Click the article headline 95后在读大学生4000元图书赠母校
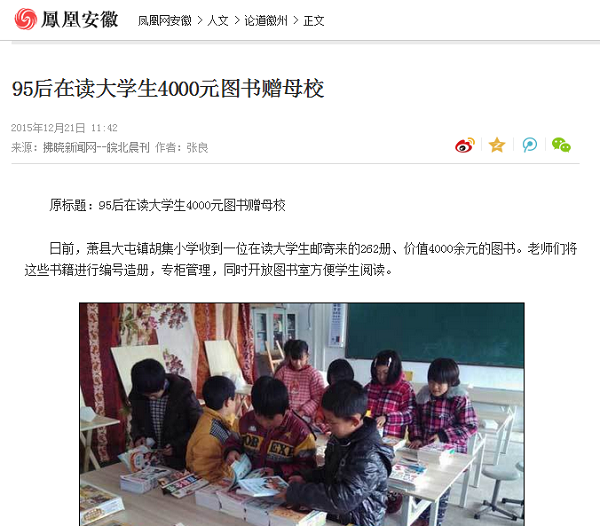Image resolution: width=600 pixels, height=526 pixels. (x=168, y=89)
